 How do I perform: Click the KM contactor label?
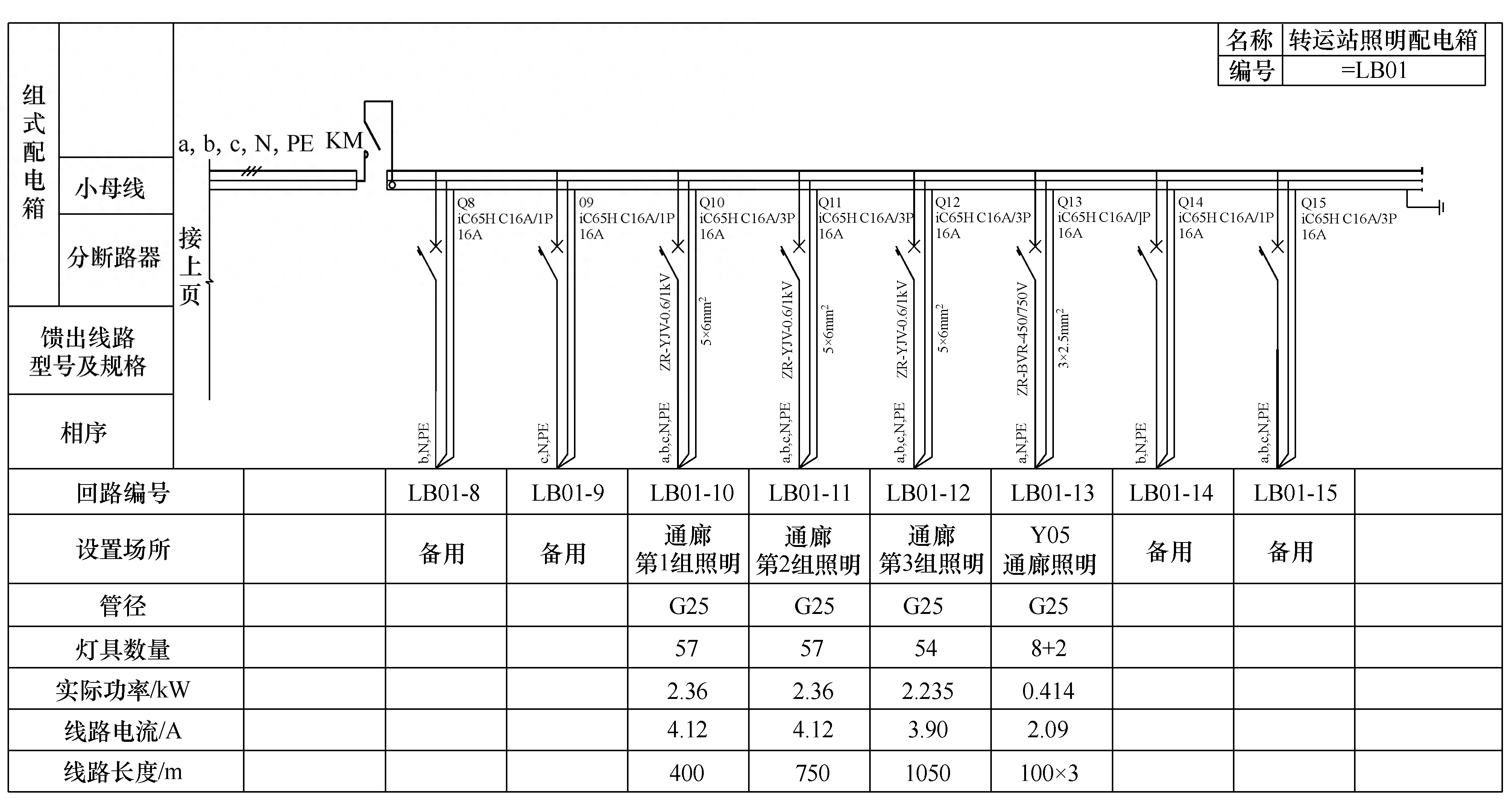pos(345,141)
